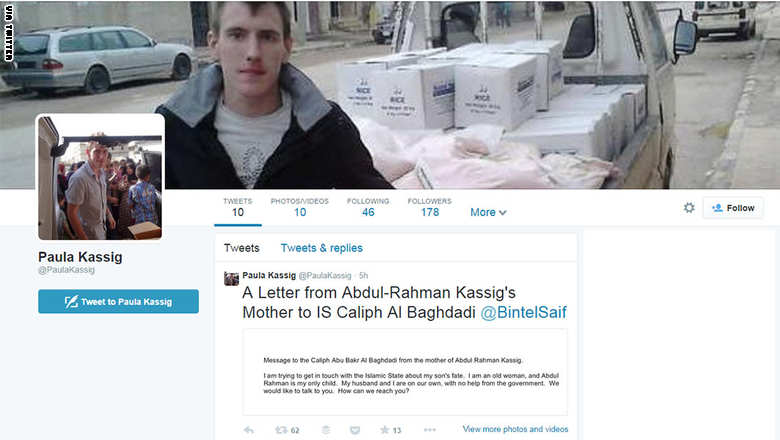Image resolution: width=780 pixels, height=440 pixels.
Task: Open the three-dots more actions on the tweet
Action: pyautogui.click(x=430, y=430)
